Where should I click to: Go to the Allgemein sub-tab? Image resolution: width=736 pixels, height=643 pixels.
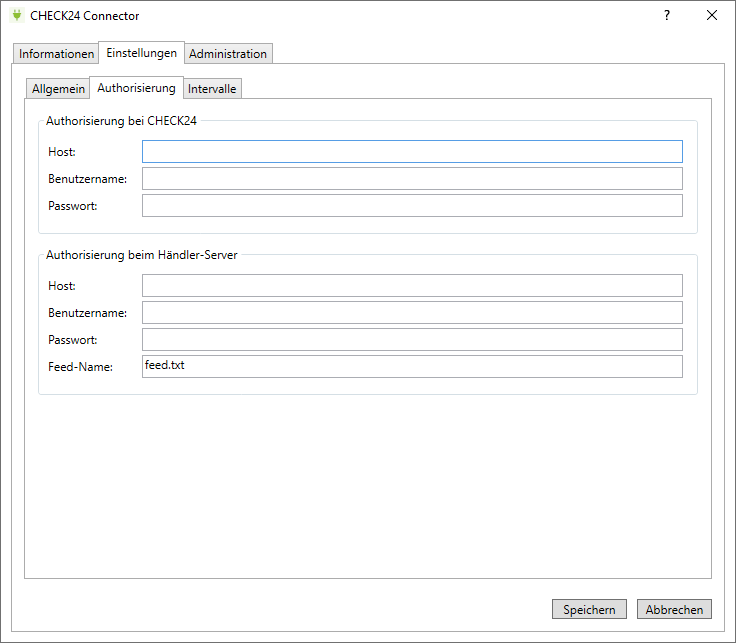(58, 89)
